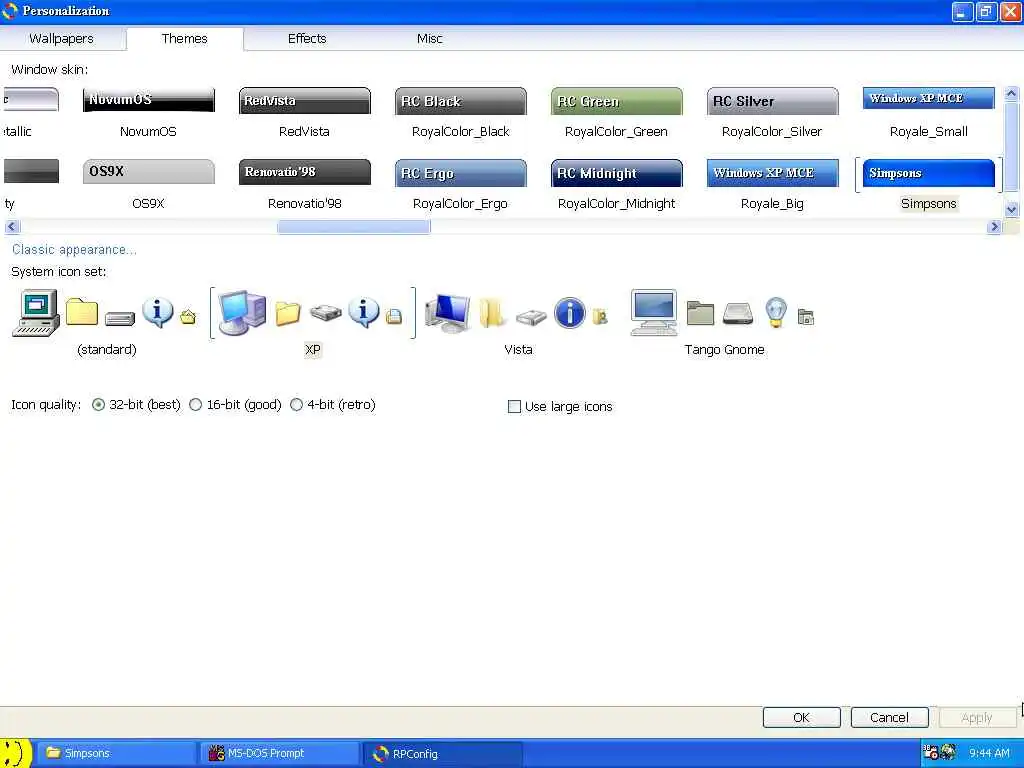Select the Simpsons window skin
The width and height of the screenshot is (1024, 768).
[x=928, y=173]
